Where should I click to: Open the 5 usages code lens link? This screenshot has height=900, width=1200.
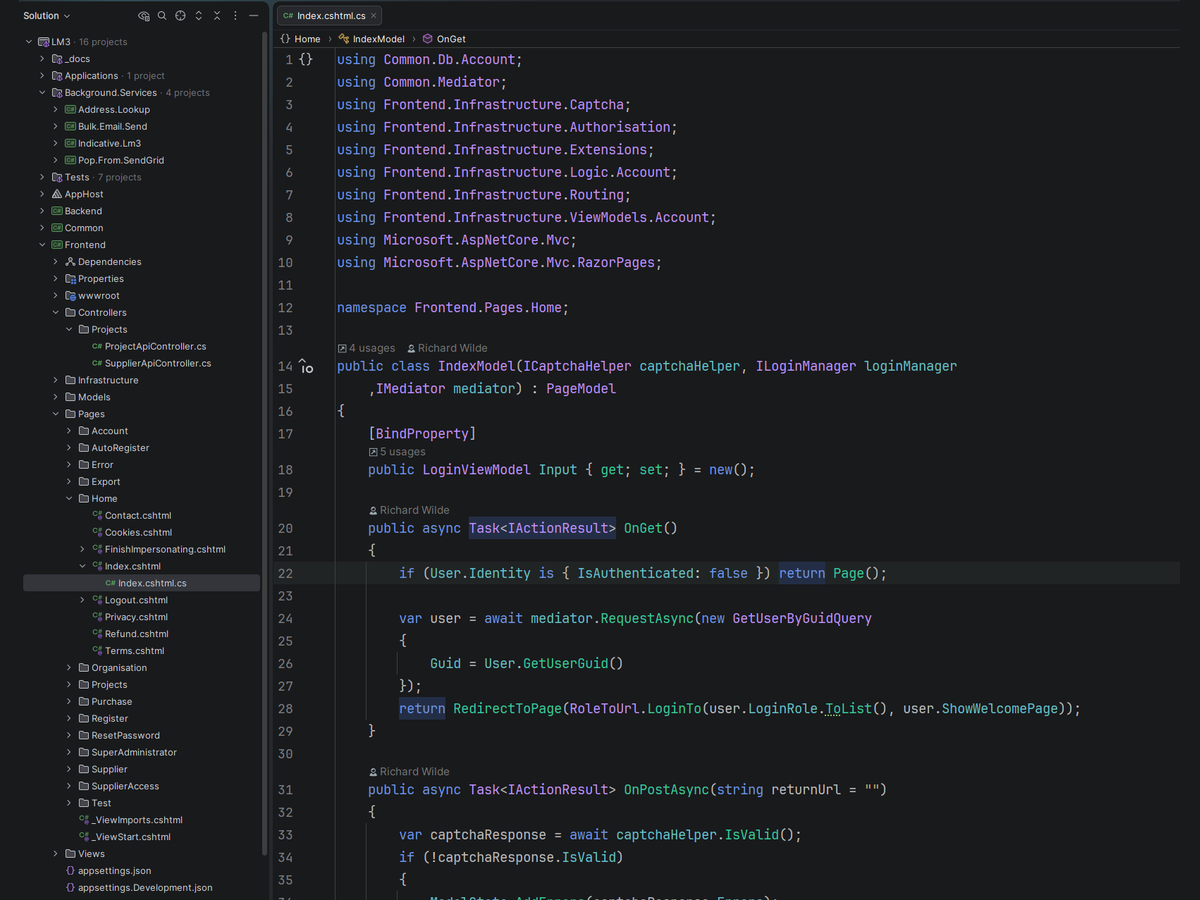[x=397, y=452]
